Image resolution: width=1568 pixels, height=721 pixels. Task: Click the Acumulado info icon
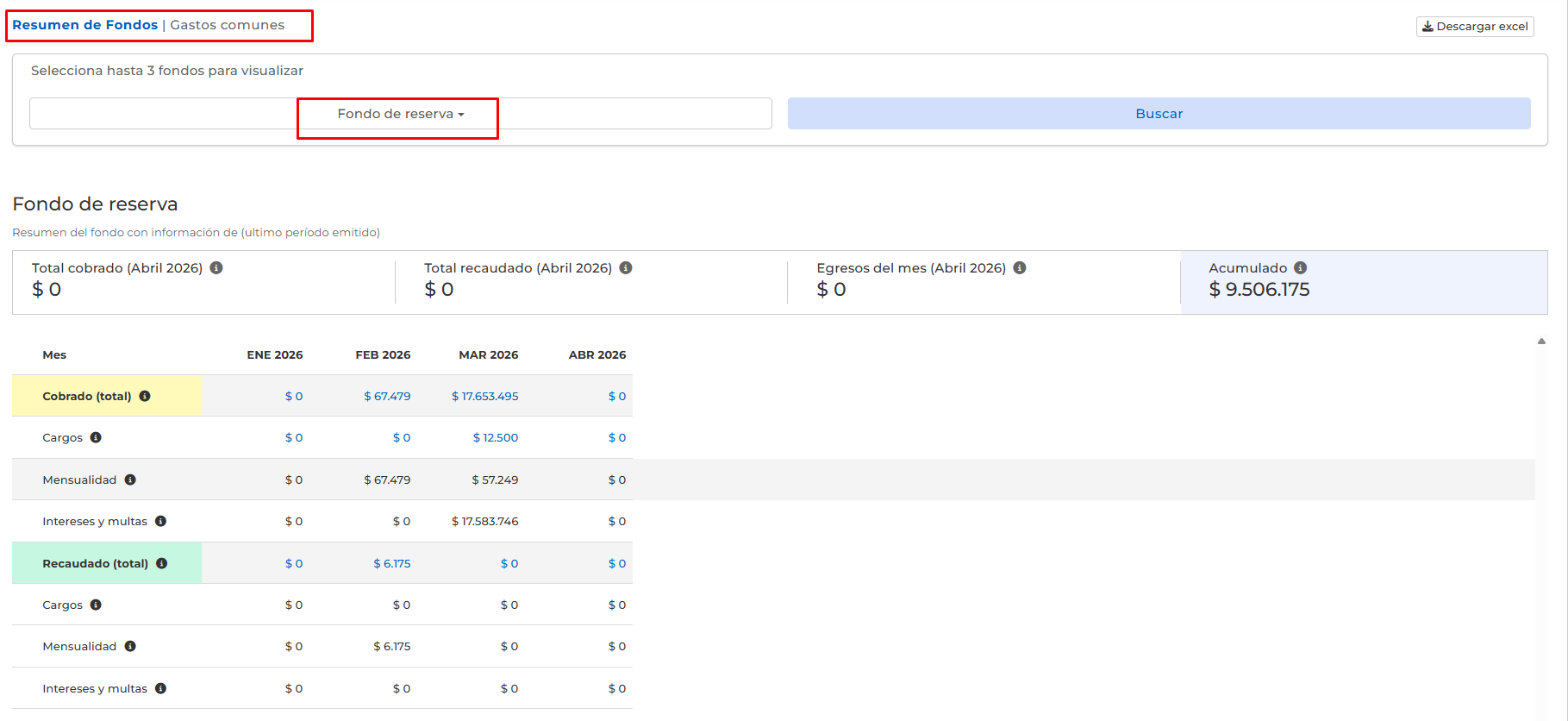pyautogui.click(x=1300, y=268)
